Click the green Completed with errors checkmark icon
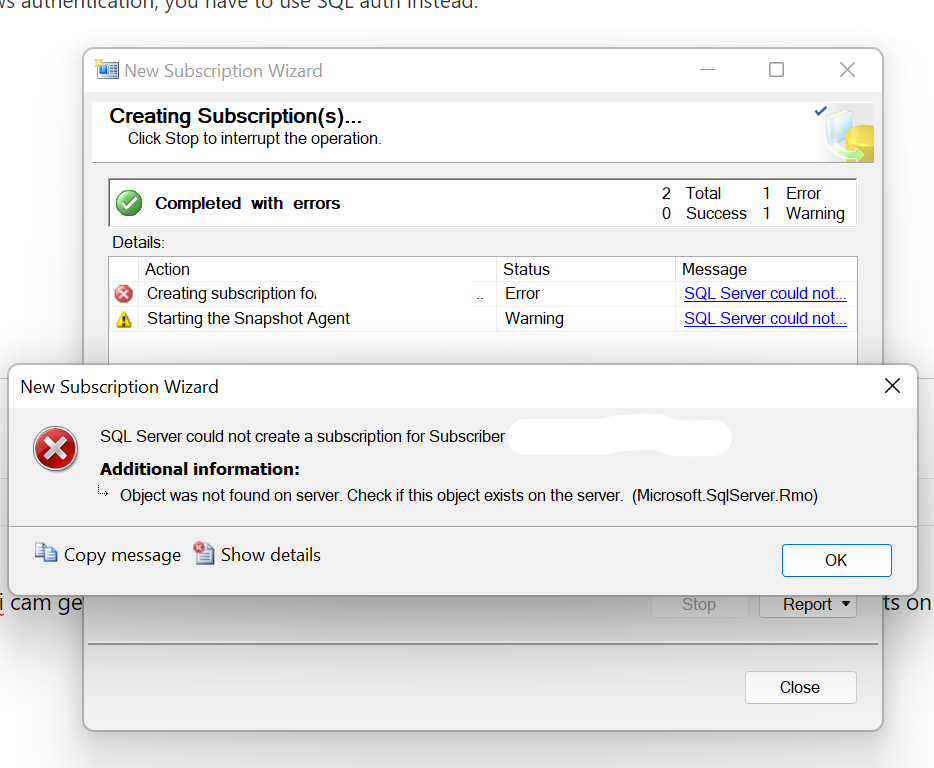 (128, 202)
